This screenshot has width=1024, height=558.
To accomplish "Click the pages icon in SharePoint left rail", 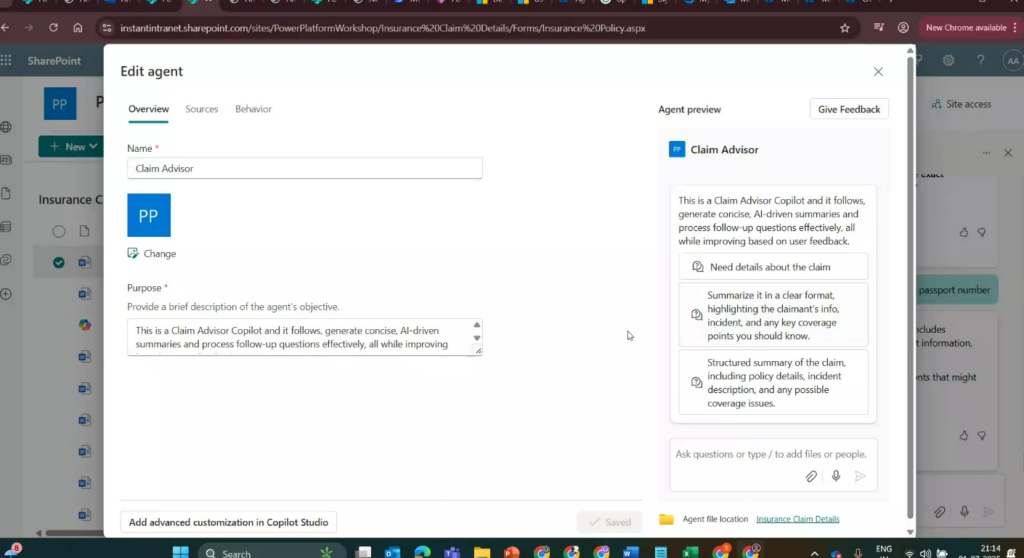I will coord(7,193).
